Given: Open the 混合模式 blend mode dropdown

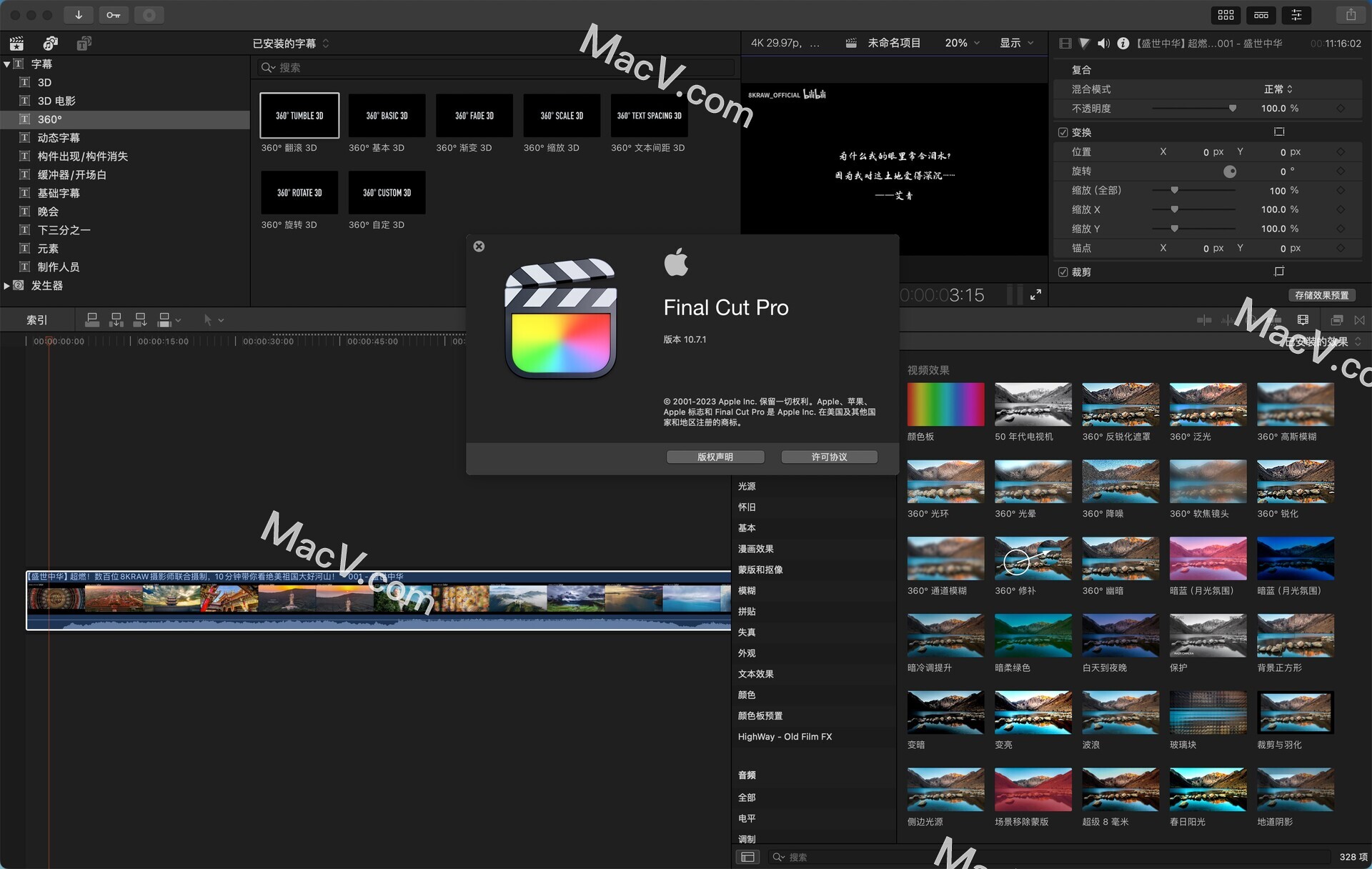Looking at the screenshot, I should (1278, 89).
